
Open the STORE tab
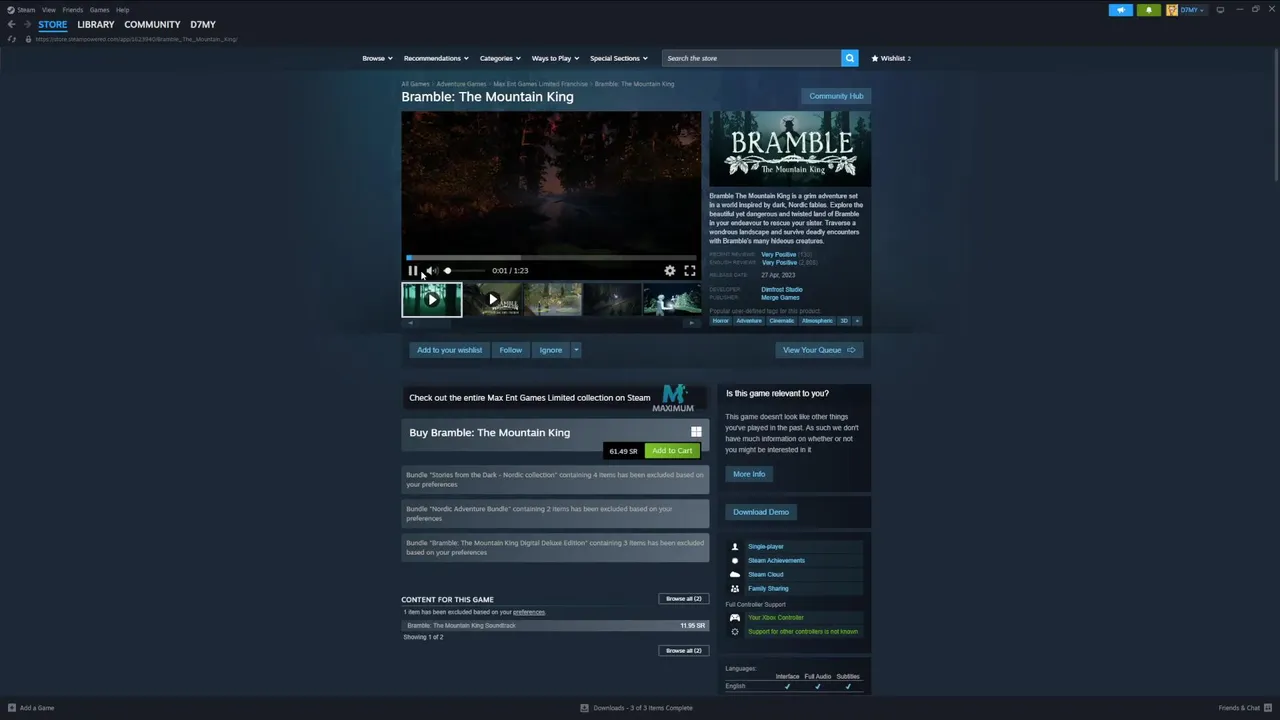(53, 24)
